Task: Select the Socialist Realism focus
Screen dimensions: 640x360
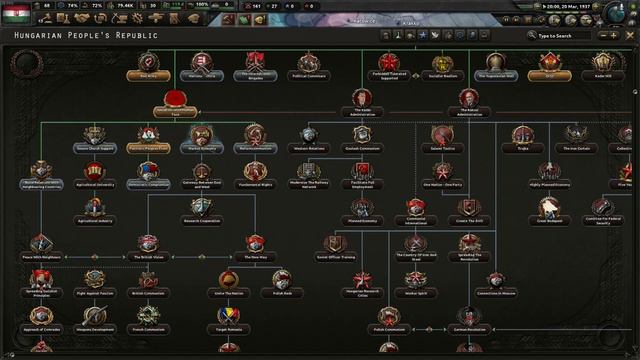Action: [x=442, y=67]
